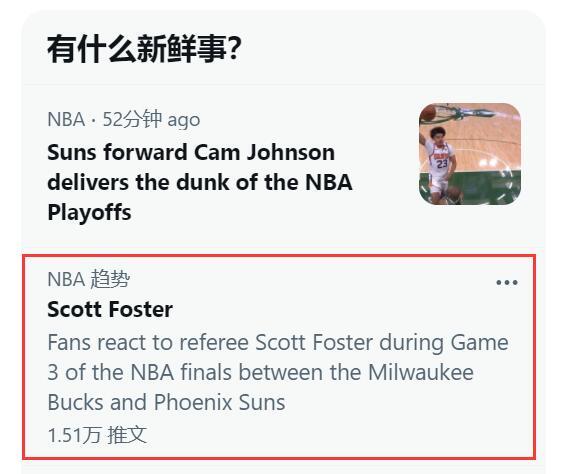Viewport: 567px width, 474px height.
Task: Click the 'NBA' source label above the dunk story
Action: pos(66,119)
